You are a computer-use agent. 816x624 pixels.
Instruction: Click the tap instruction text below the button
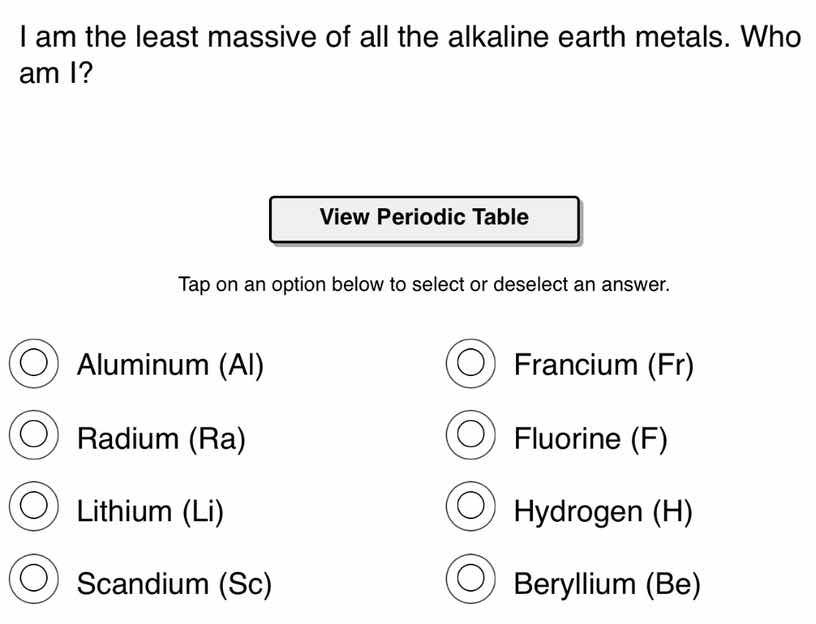423,284
